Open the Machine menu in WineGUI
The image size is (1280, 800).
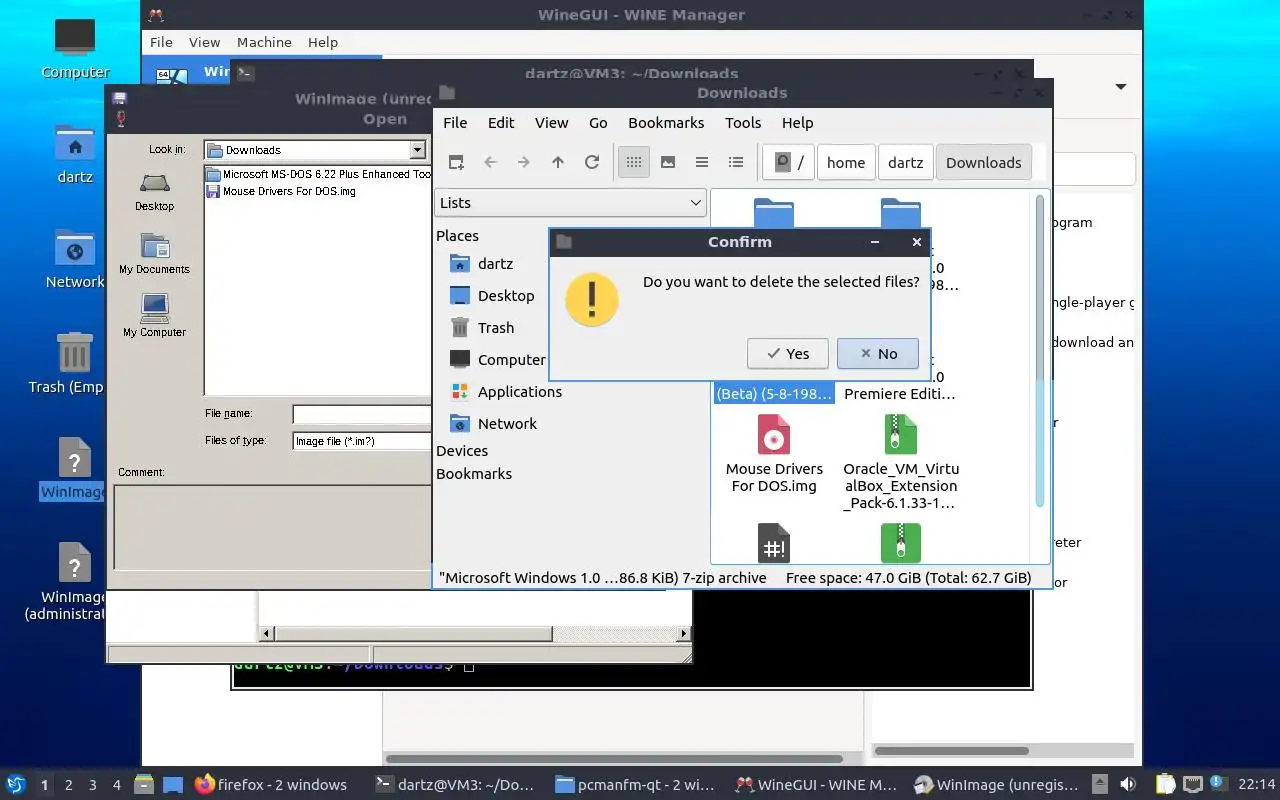[264, 42]
